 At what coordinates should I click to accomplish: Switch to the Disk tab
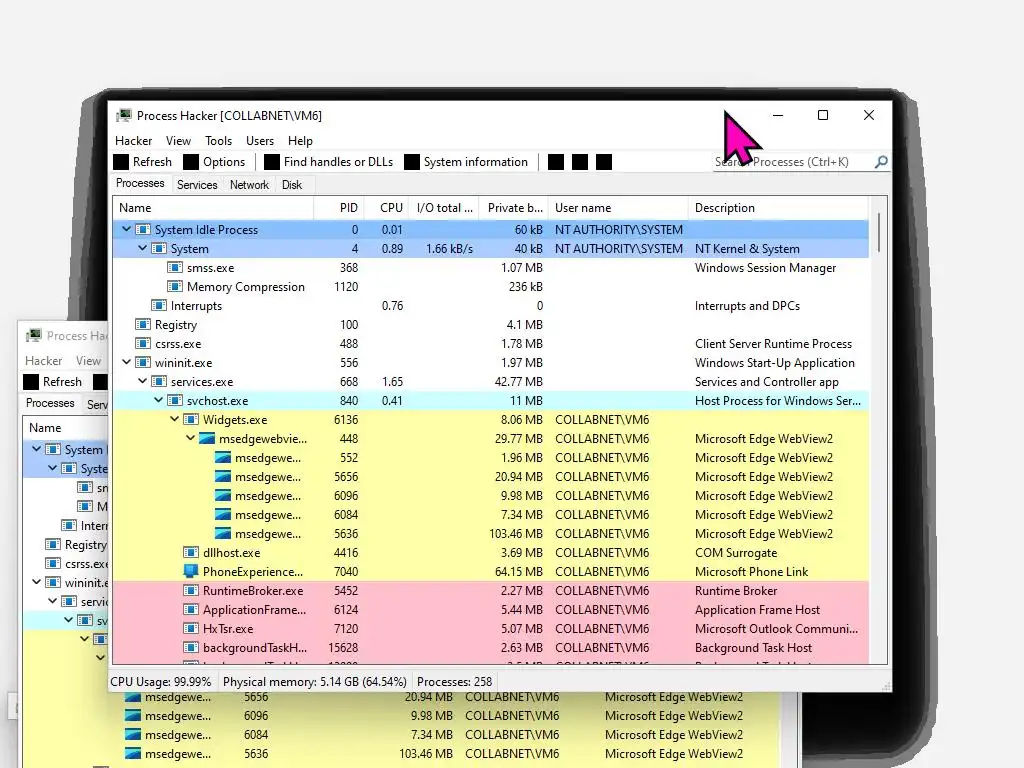[x=292, y=185]
